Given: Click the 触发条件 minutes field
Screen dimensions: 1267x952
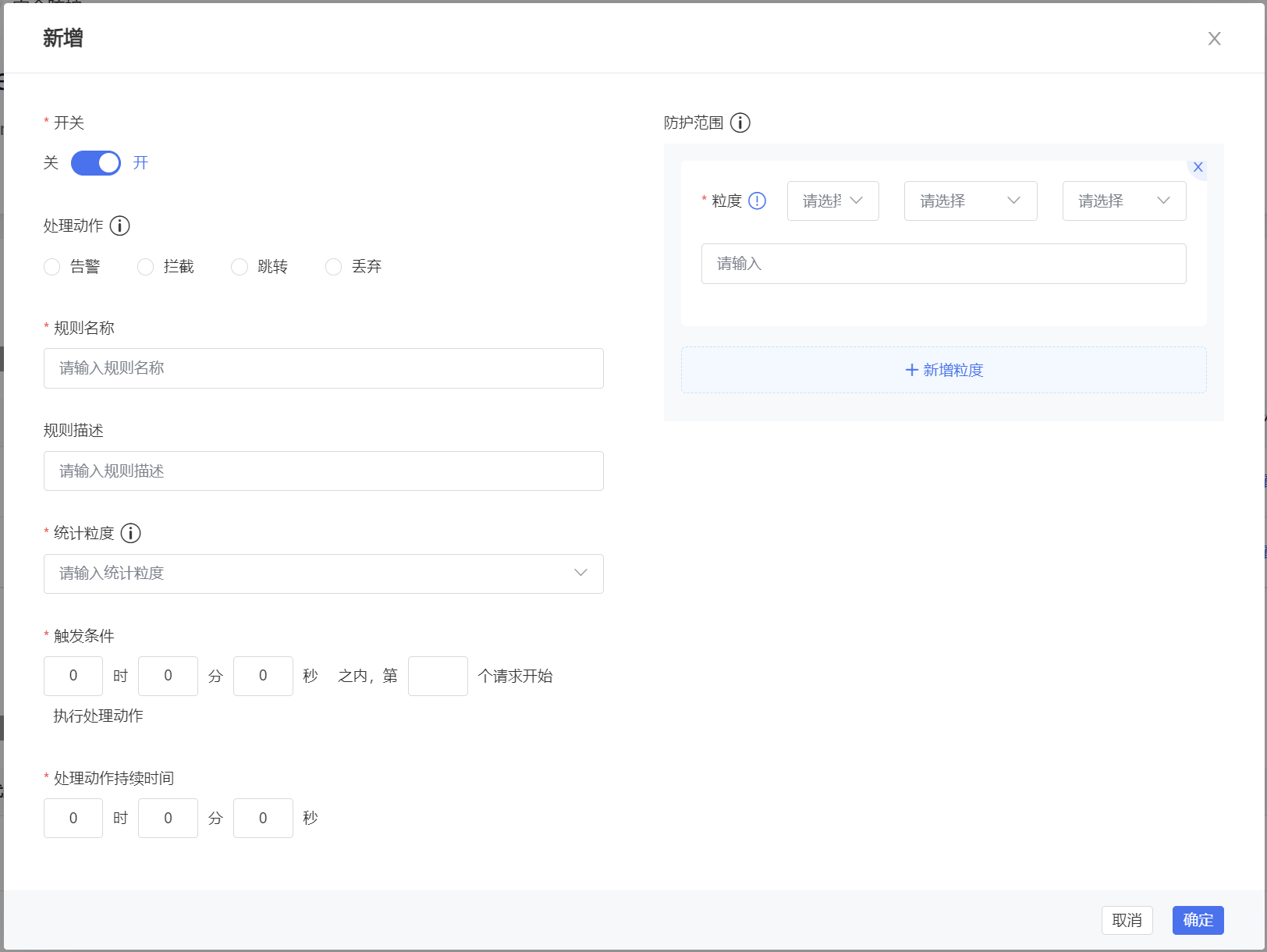Looking at the screenshot, I should coord(168,676).
